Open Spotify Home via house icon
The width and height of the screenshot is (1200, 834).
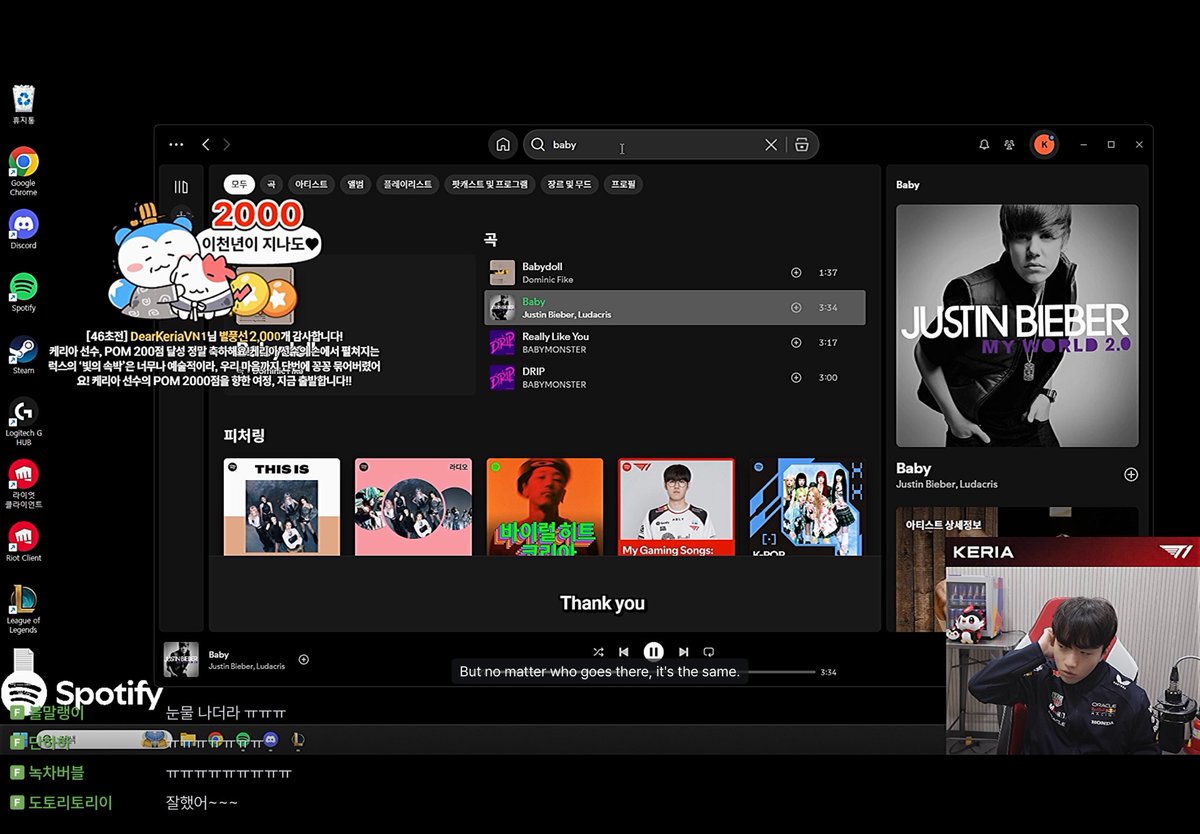(x=503, y=145)
